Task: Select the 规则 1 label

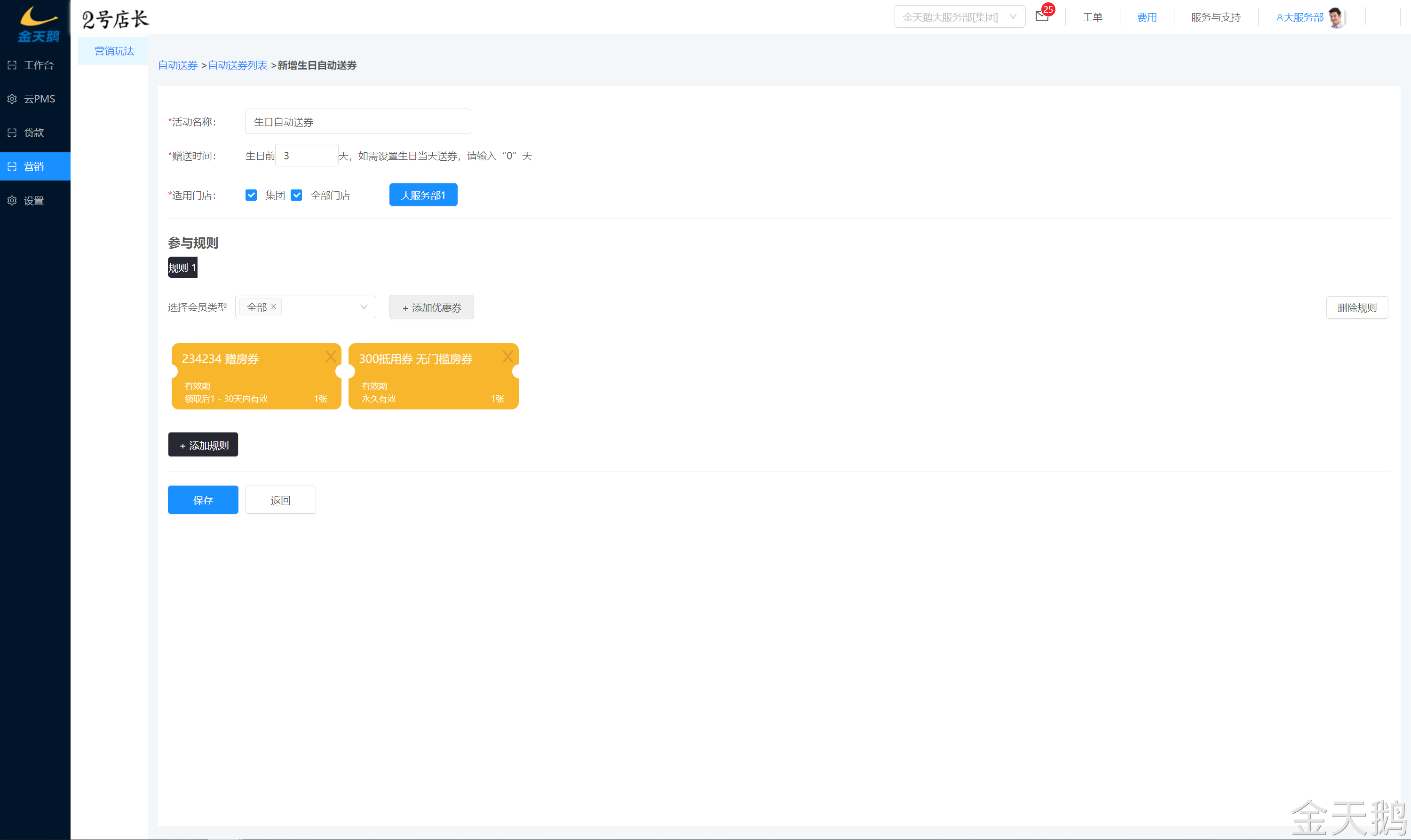Action: [x=182, y=268]
